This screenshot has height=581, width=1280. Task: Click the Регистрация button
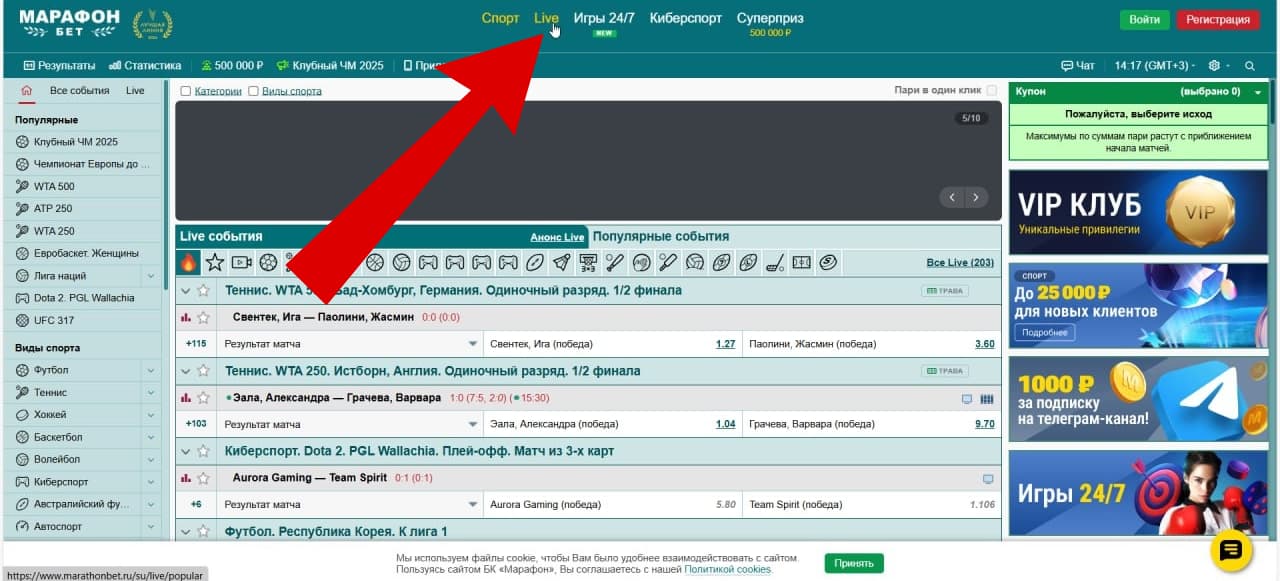(1218, 20)
